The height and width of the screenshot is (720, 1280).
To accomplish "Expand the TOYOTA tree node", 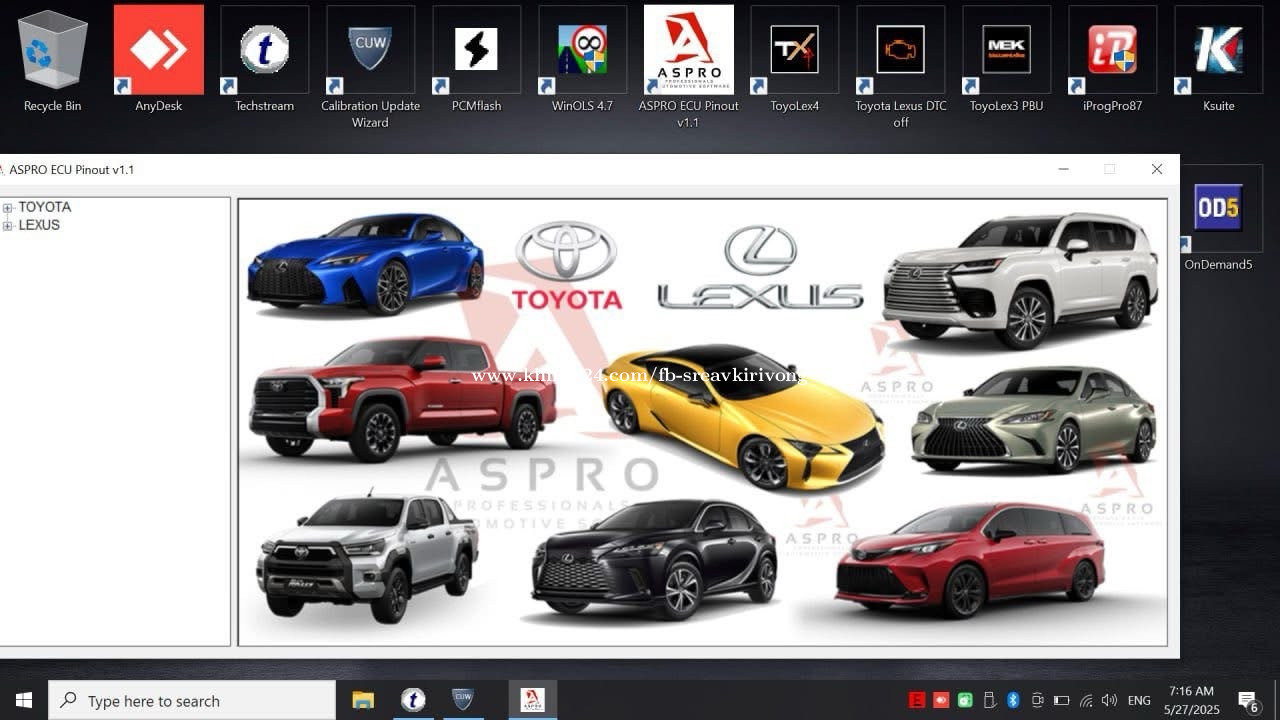I will click(8, 208).
